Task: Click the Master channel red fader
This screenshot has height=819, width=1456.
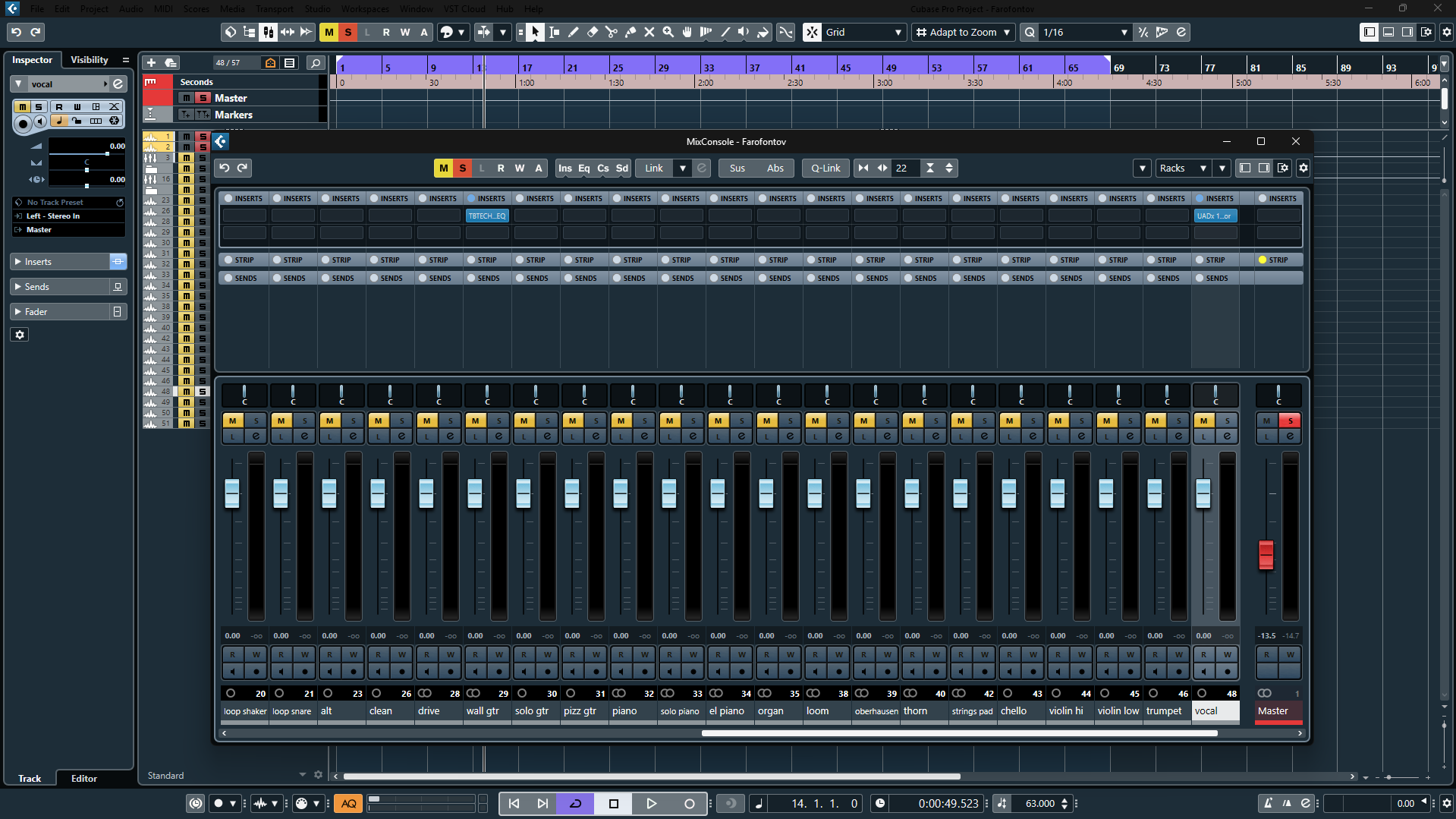Action: tap(1266, 554)
